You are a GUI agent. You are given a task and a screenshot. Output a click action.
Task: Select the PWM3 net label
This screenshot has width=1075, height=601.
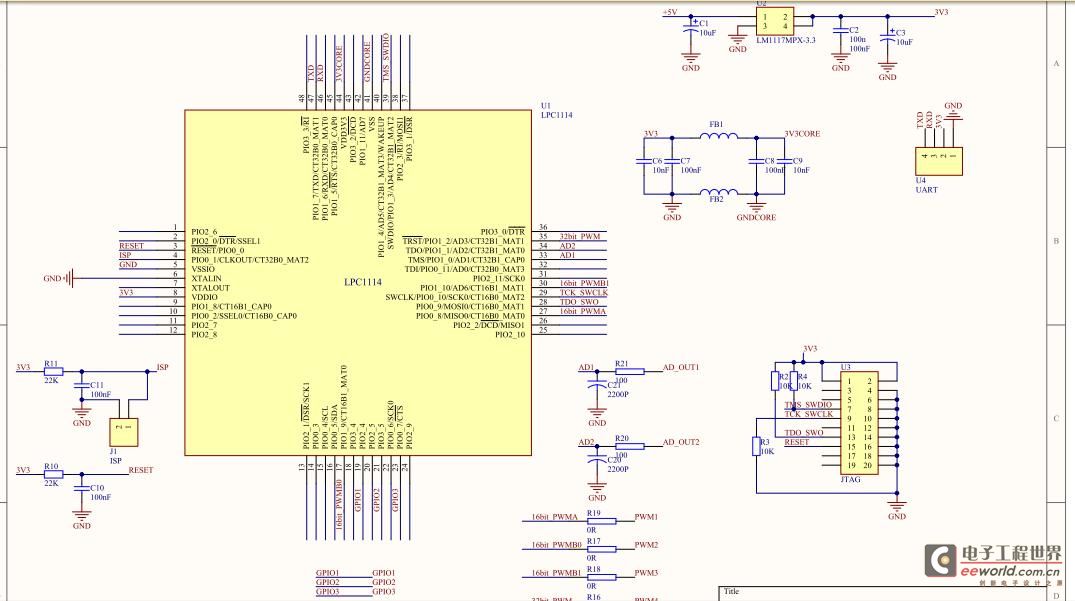pyautogui.click(x=646, y=573)
